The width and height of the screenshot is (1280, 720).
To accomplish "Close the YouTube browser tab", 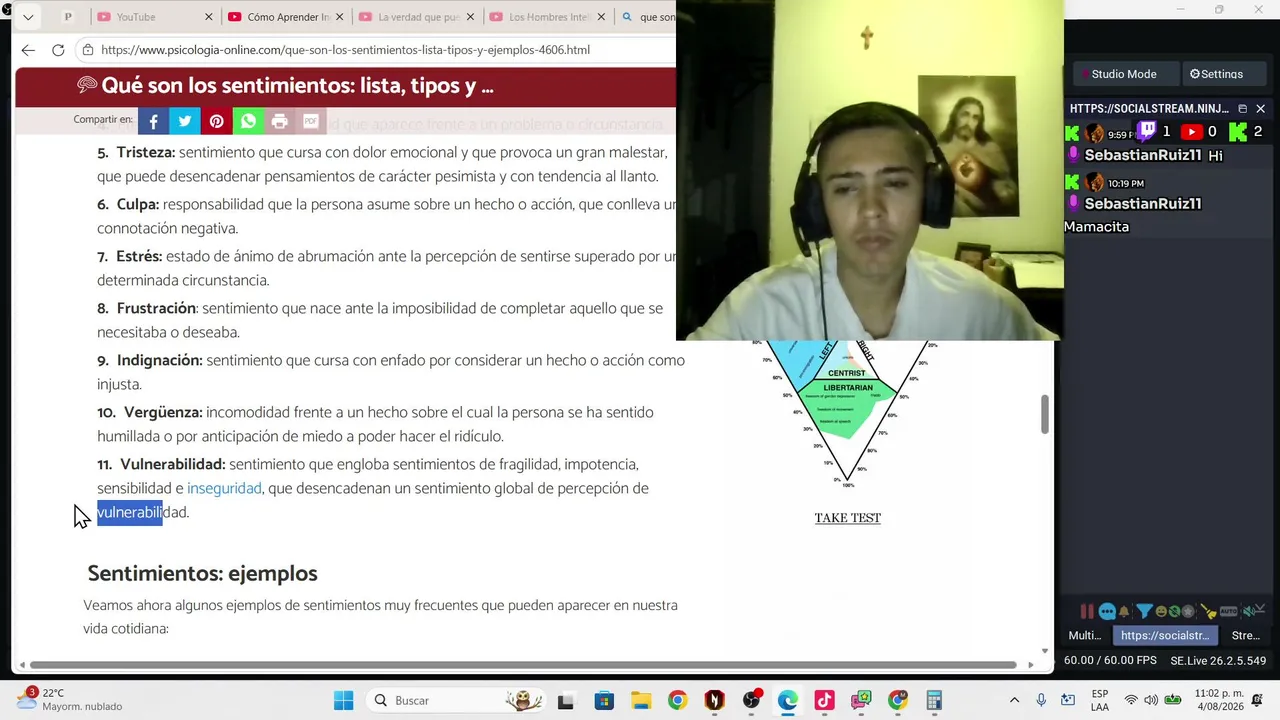I will pos(209,17).
